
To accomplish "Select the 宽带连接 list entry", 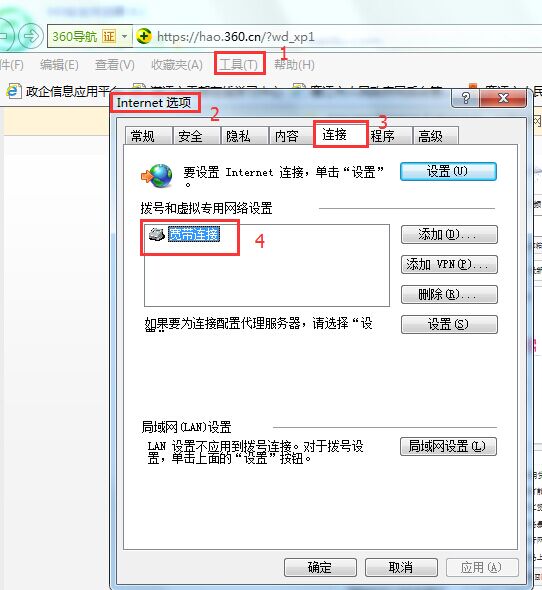I will [x=193, y=234].
